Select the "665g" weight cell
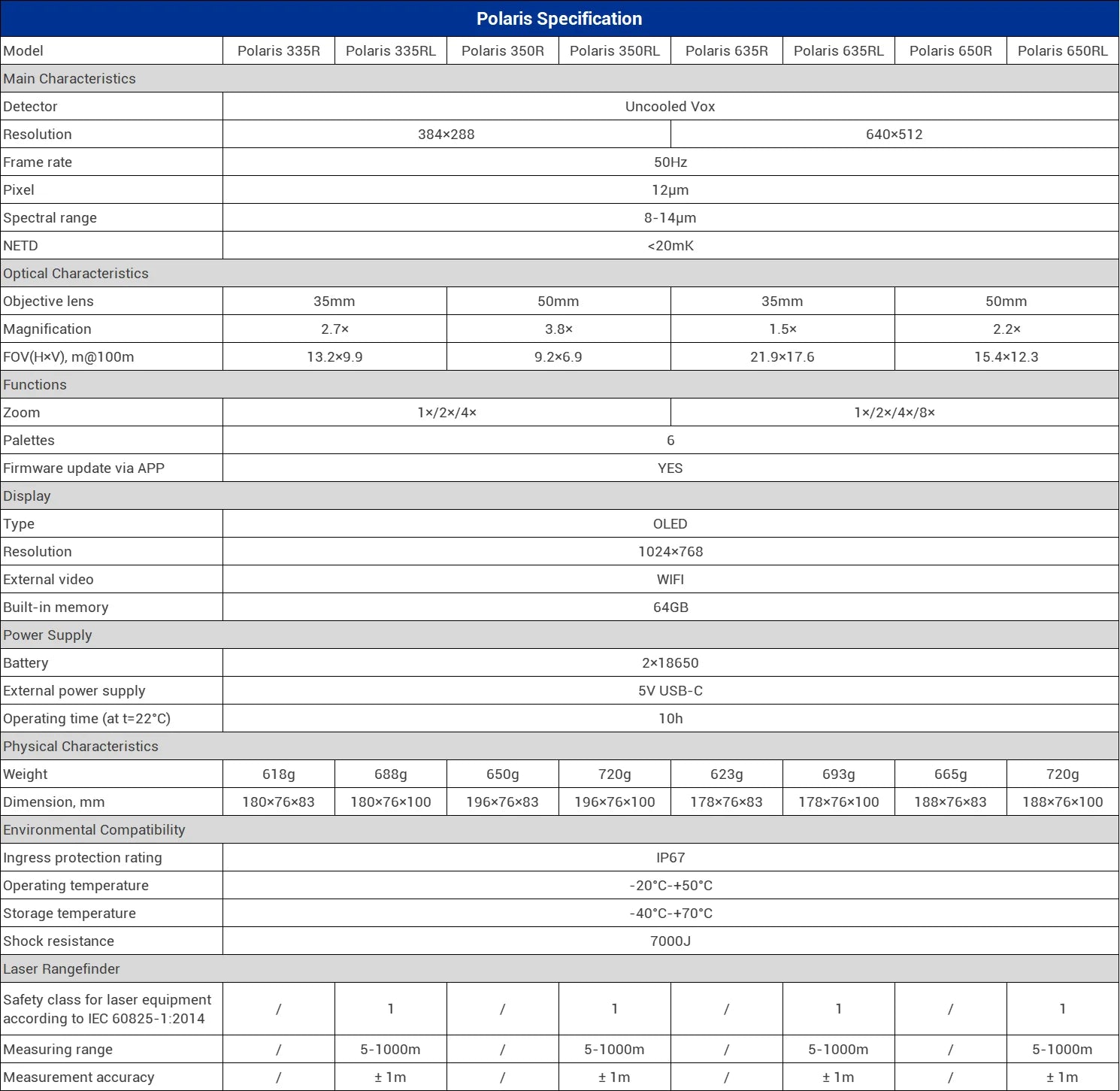Screen dimensions: 1120x1091 (951, 774)
